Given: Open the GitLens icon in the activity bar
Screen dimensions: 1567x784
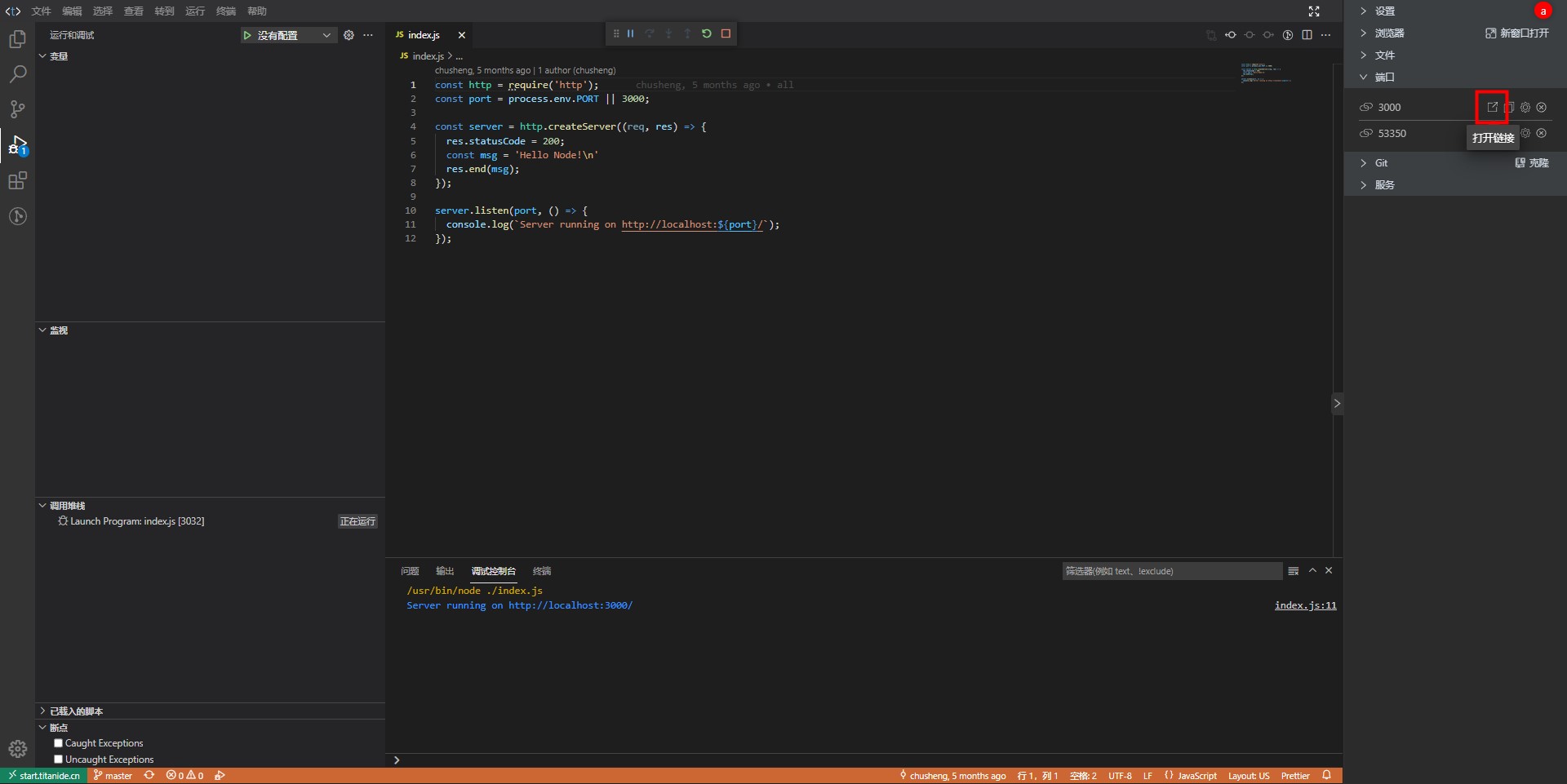Looking at the screenshot, I should click(17, 216).
